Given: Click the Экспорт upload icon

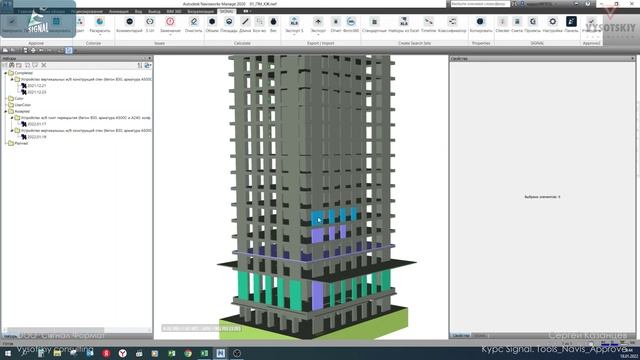Looking at the screenshot, I should [x=318, y=22].
